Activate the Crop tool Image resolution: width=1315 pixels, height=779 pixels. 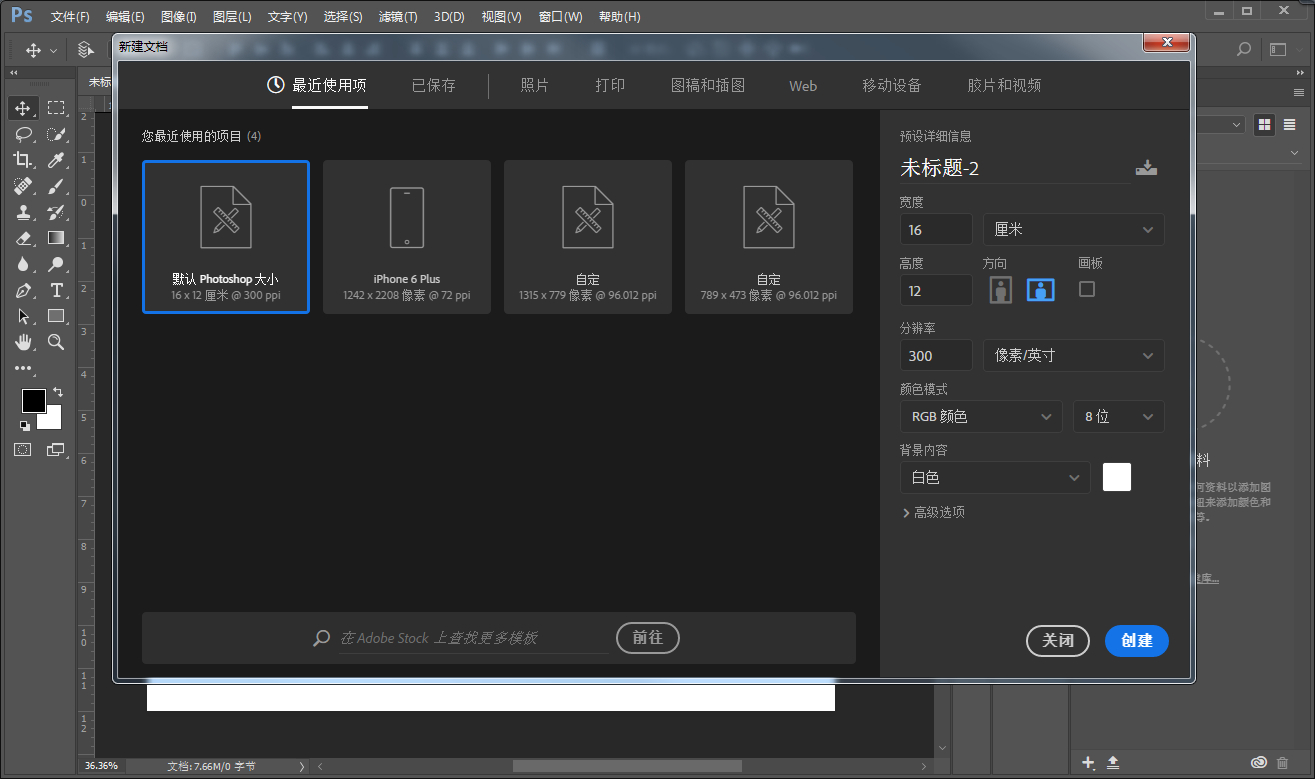(24, 160)
